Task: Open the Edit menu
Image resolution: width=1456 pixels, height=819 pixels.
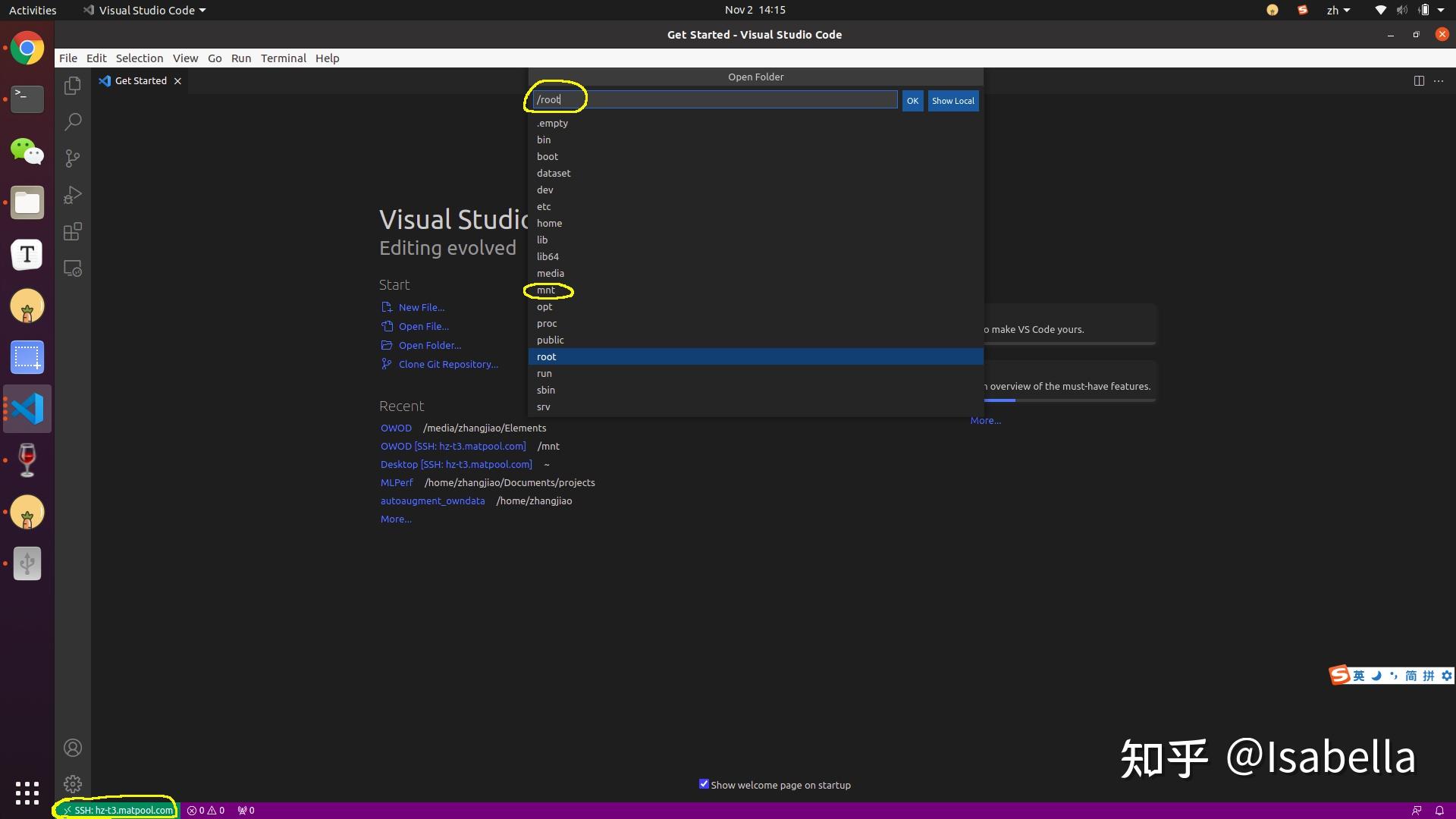Action: (x=96, y=58)
